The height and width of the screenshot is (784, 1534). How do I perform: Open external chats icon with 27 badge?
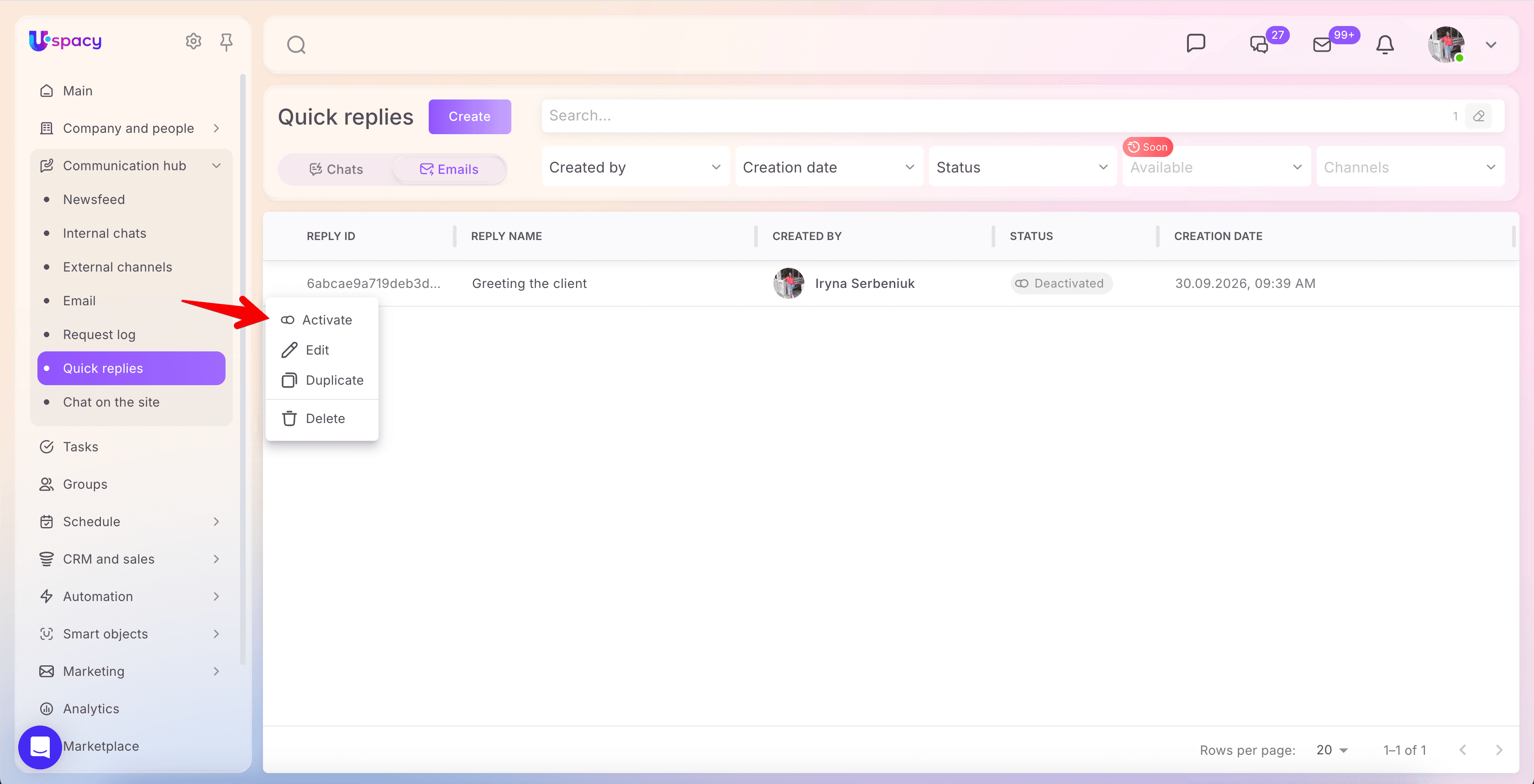coord(1260,45)
